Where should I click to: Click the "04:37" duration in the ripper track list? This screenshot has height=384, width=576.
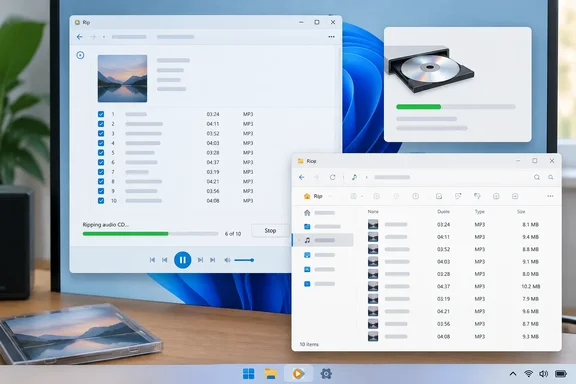tap(213, 162)
